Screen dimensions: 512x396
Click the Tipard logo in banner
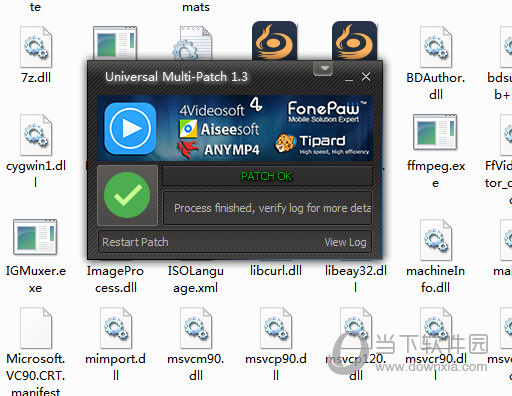pyautogui.click(x=322, y=144)
